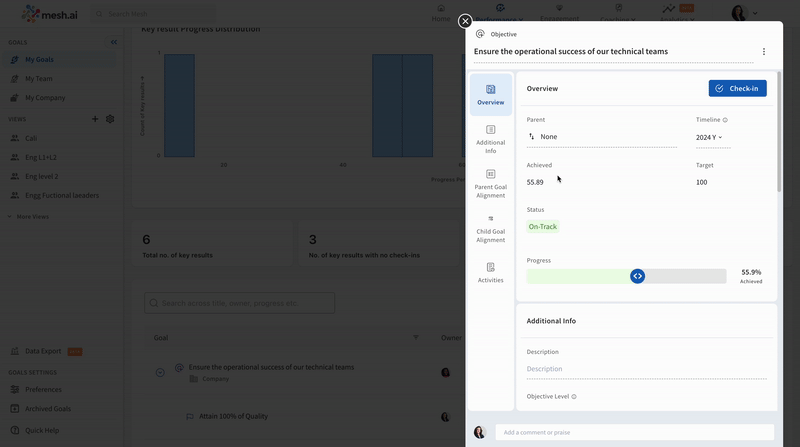Image resolution: width=800 pixels, height=447 pixels.
Task: Click the Add a comment or praise box
Action: pos(634,432)
